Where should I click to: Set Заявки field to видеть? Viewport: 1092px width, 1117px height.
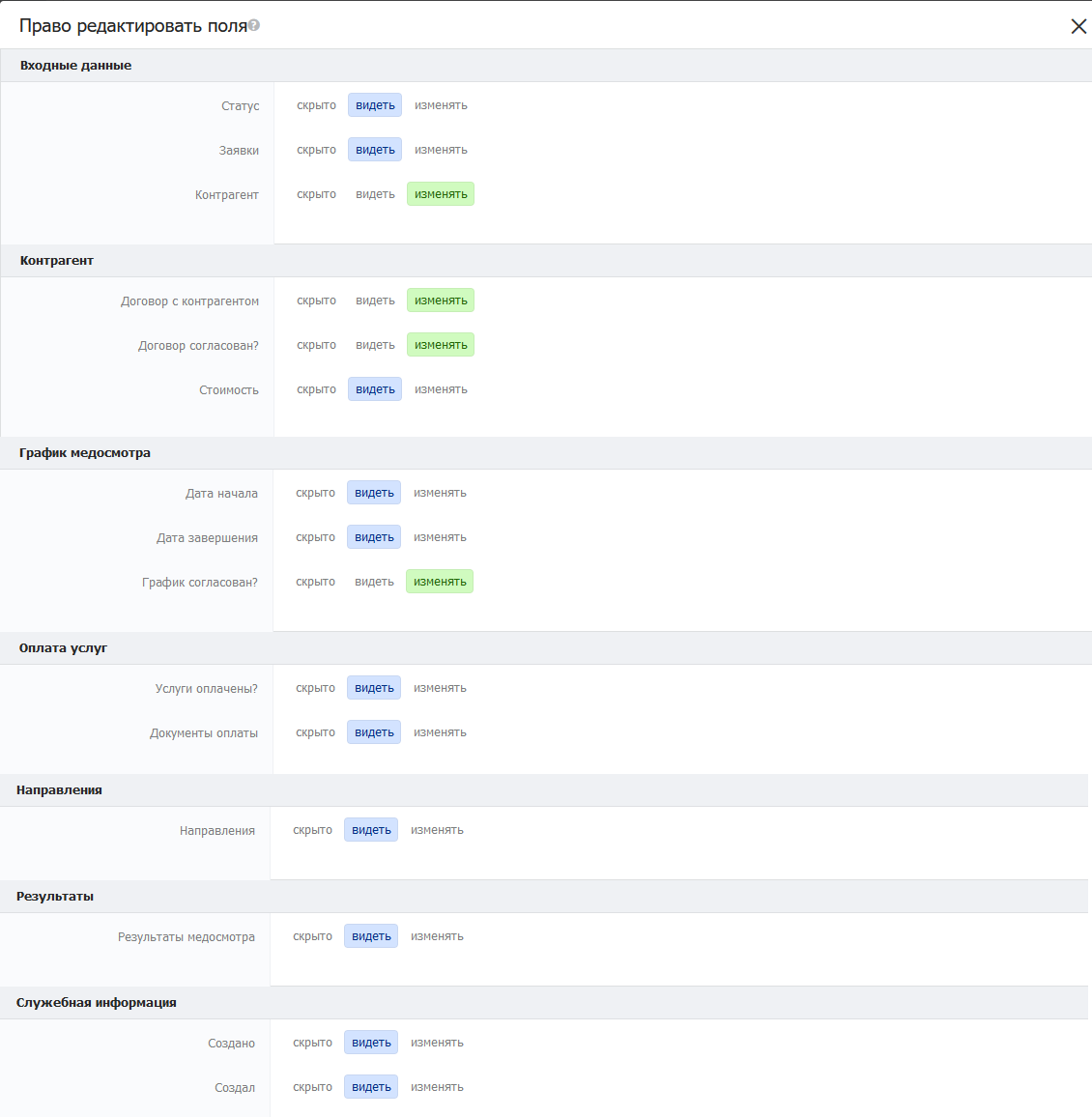point(375,150)
